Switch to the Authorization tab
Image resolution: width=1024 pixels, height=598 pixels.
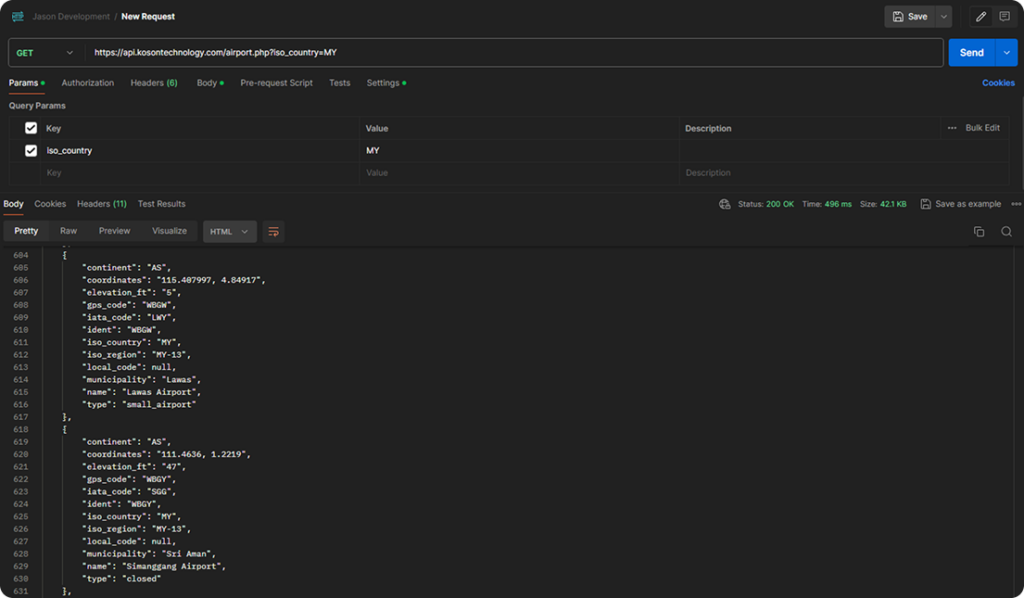(88, 83)
